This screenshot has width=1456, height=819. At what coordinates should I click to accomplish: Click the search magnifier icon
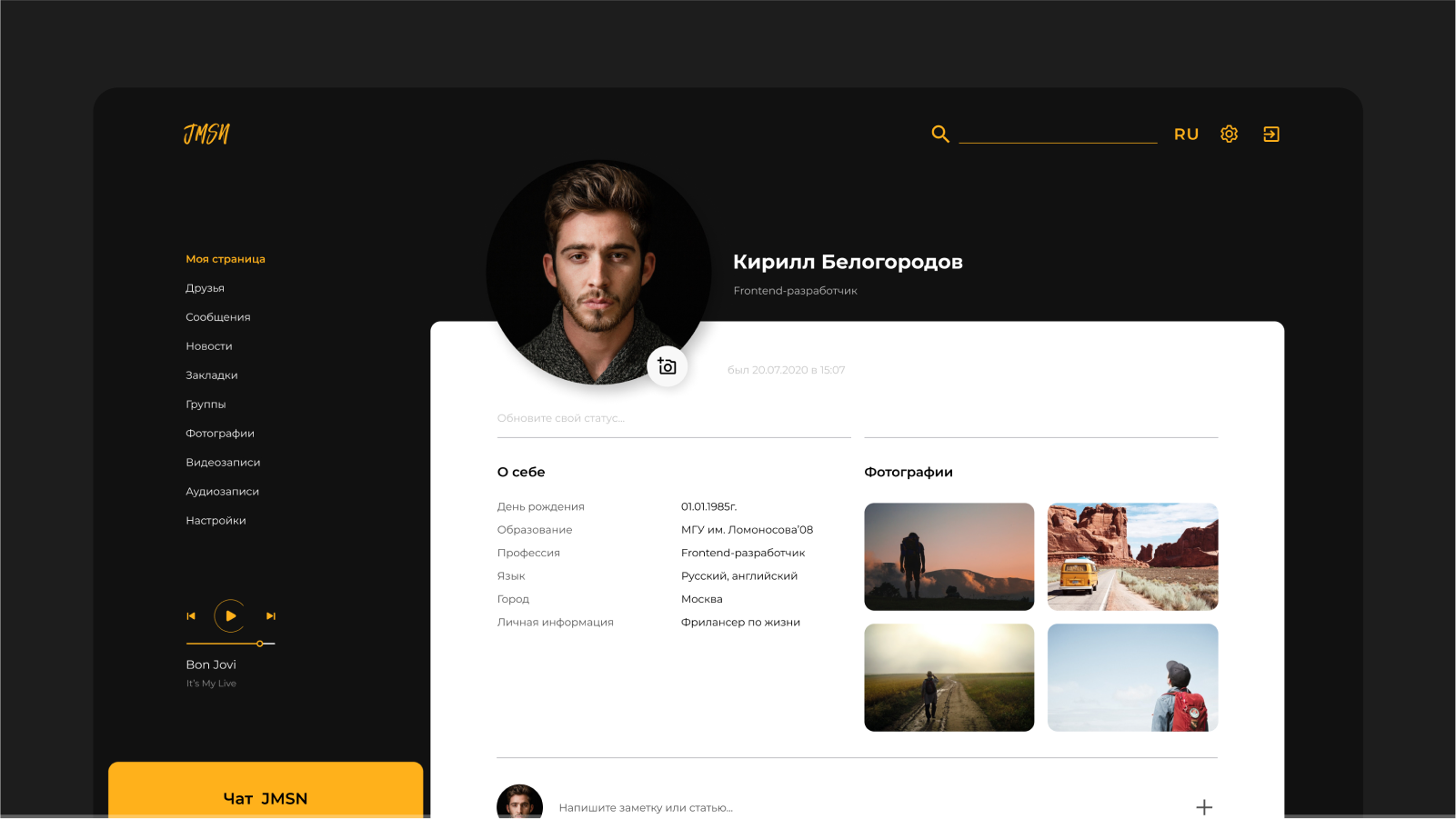coord(940,135)
